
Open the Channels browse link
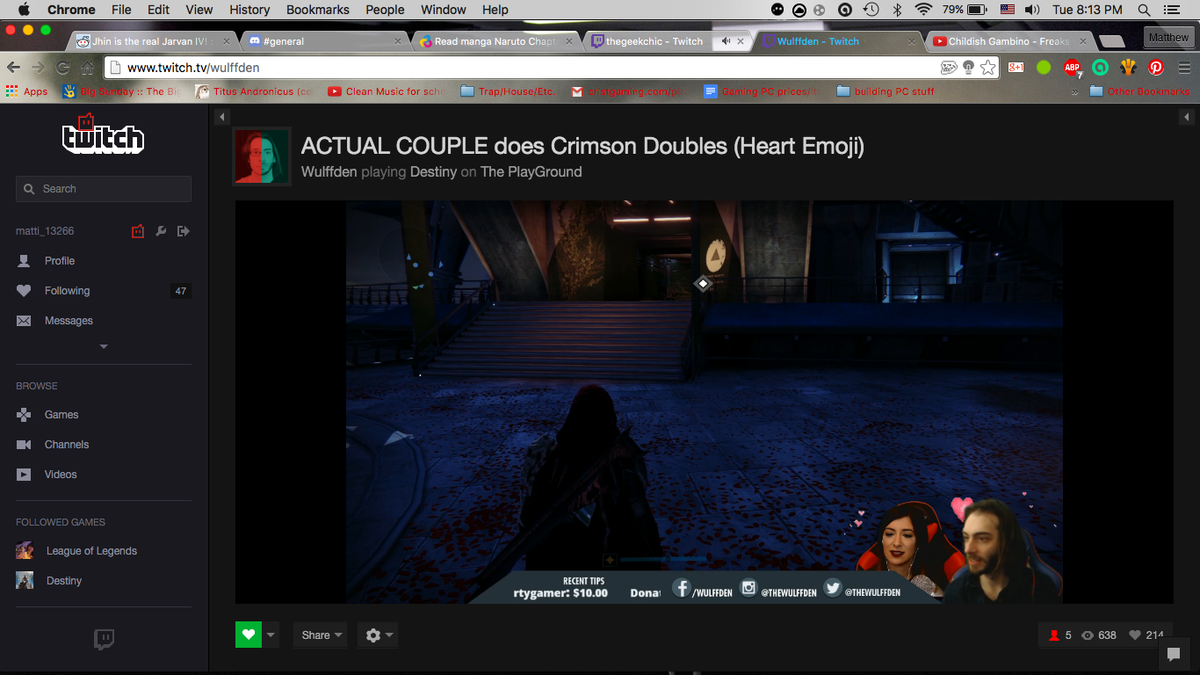pos(67,445)
